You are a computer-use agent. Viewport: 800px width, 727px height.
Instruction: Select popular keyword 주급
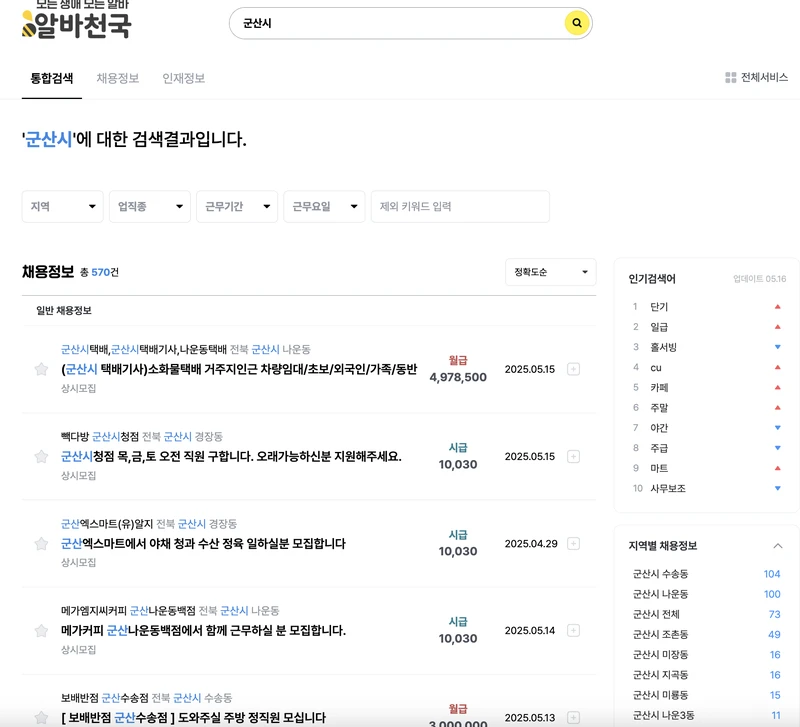pos(659,448)
